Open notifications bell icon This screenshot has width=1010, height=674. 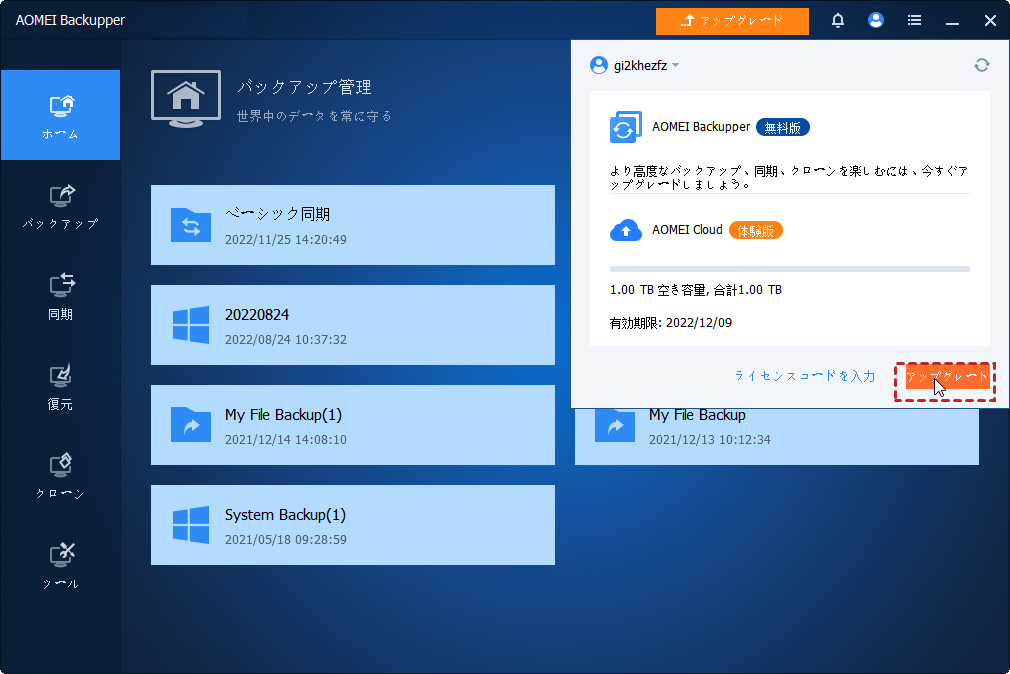point(837,21)
